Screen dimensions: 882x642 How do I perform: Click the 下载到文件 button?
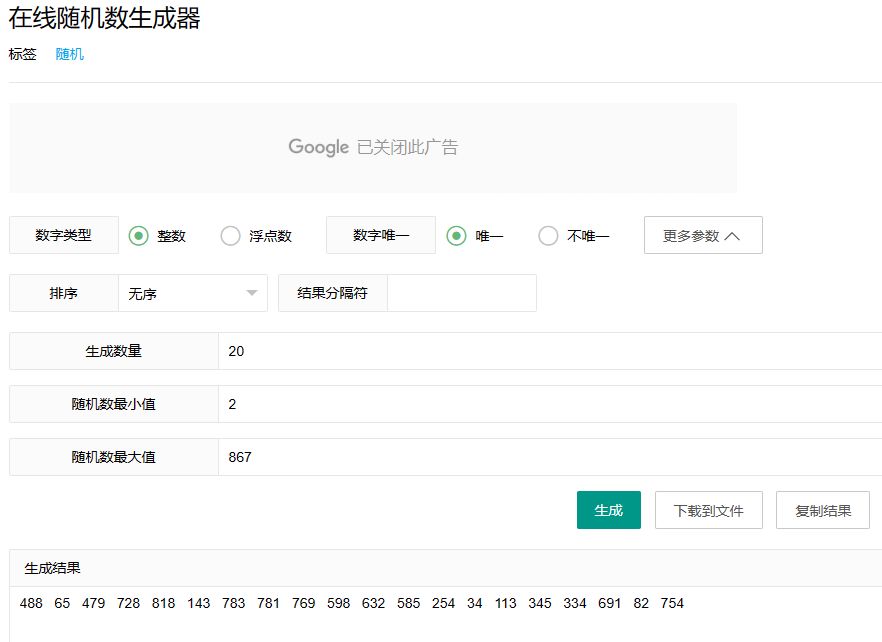point(709,510)
